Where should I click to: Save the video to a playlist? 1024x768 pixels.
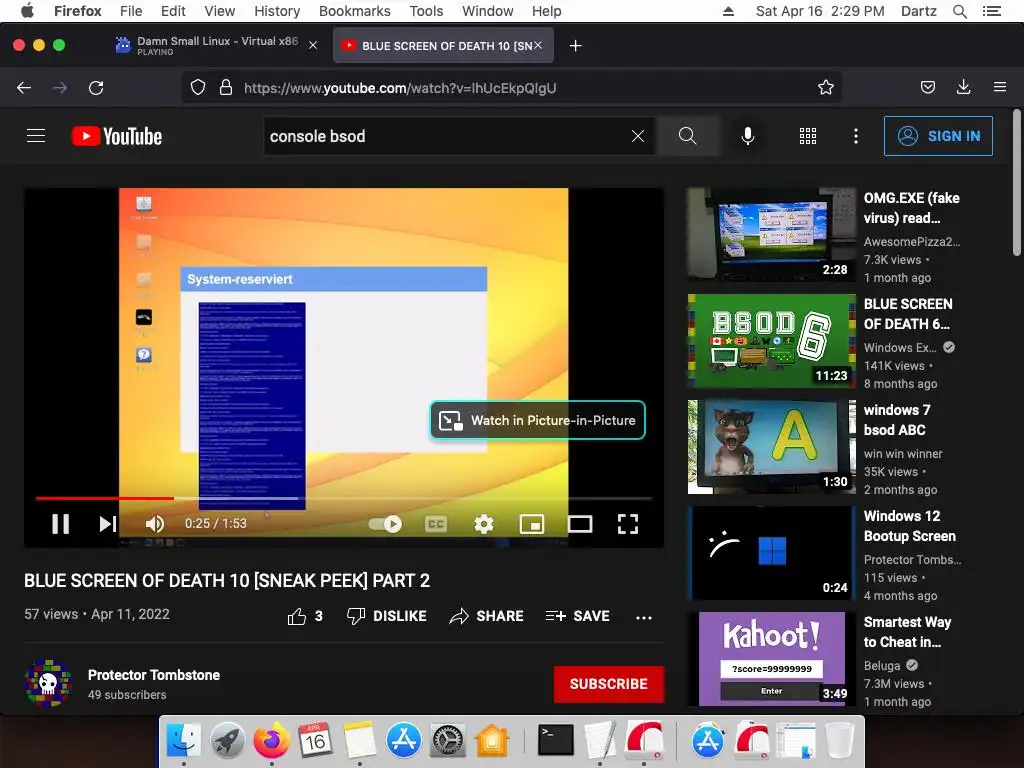pos(577,616)
